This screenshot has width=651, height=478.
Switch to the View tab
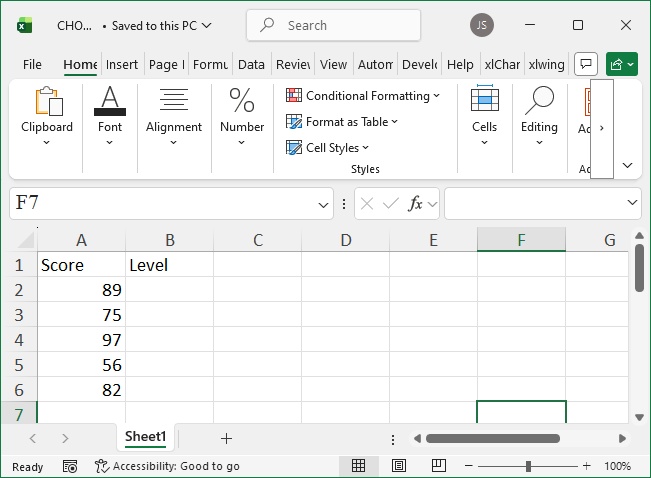333,65
